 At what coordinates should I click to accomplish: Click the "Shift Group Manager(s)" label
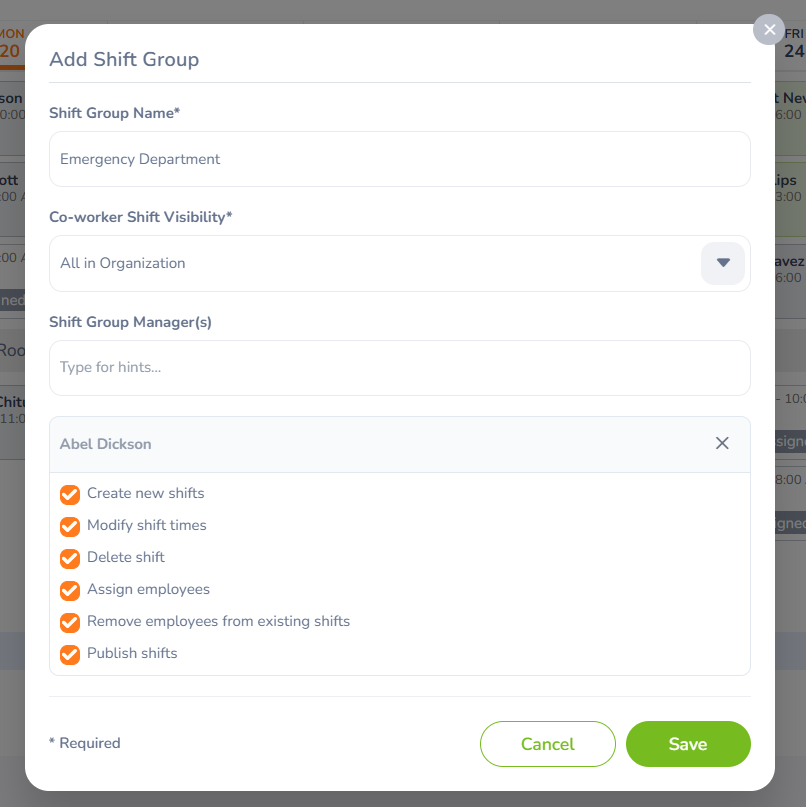pos(130,322)
